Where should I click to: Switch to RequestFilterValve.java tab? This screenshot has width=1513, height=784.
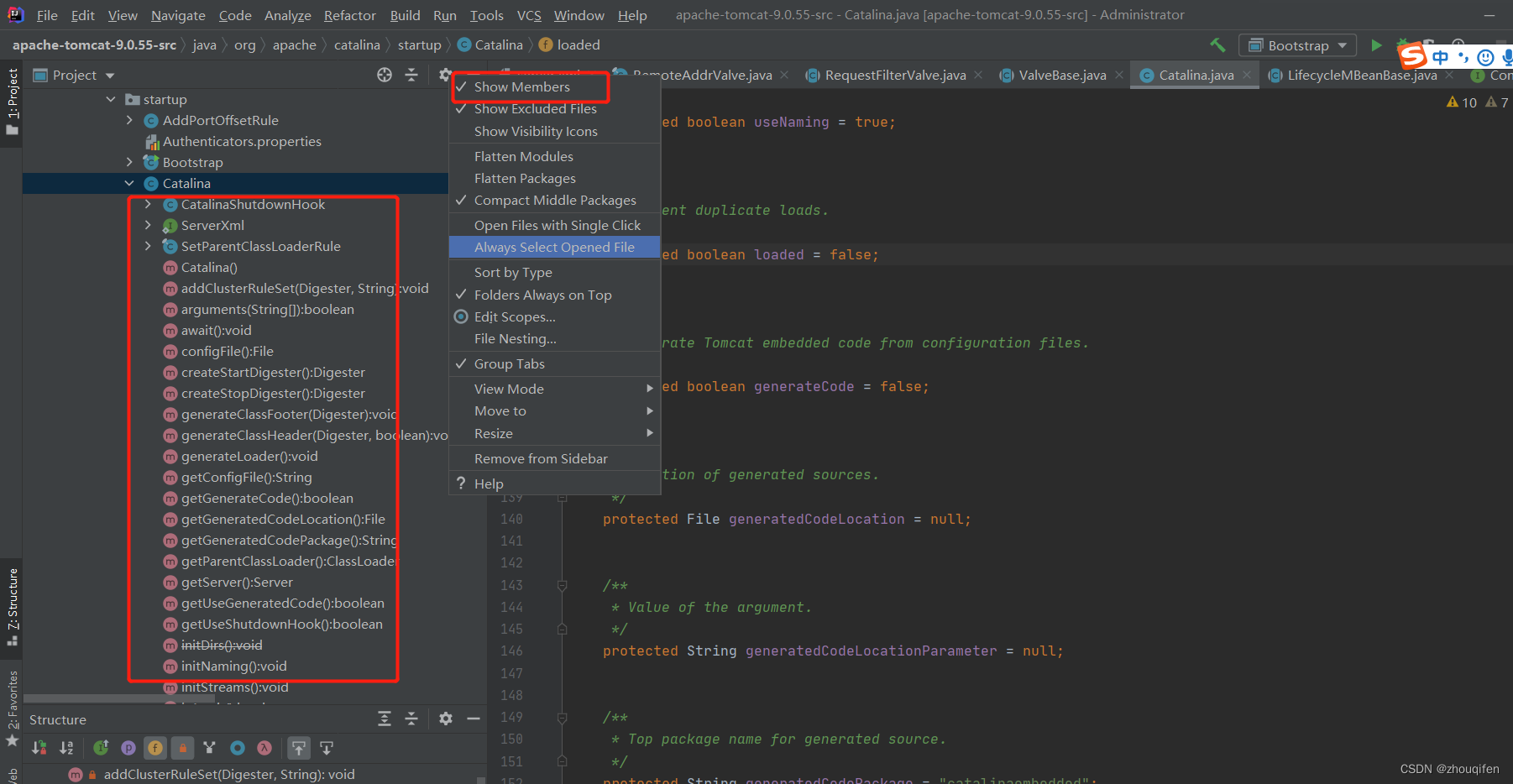click(895, 75)
